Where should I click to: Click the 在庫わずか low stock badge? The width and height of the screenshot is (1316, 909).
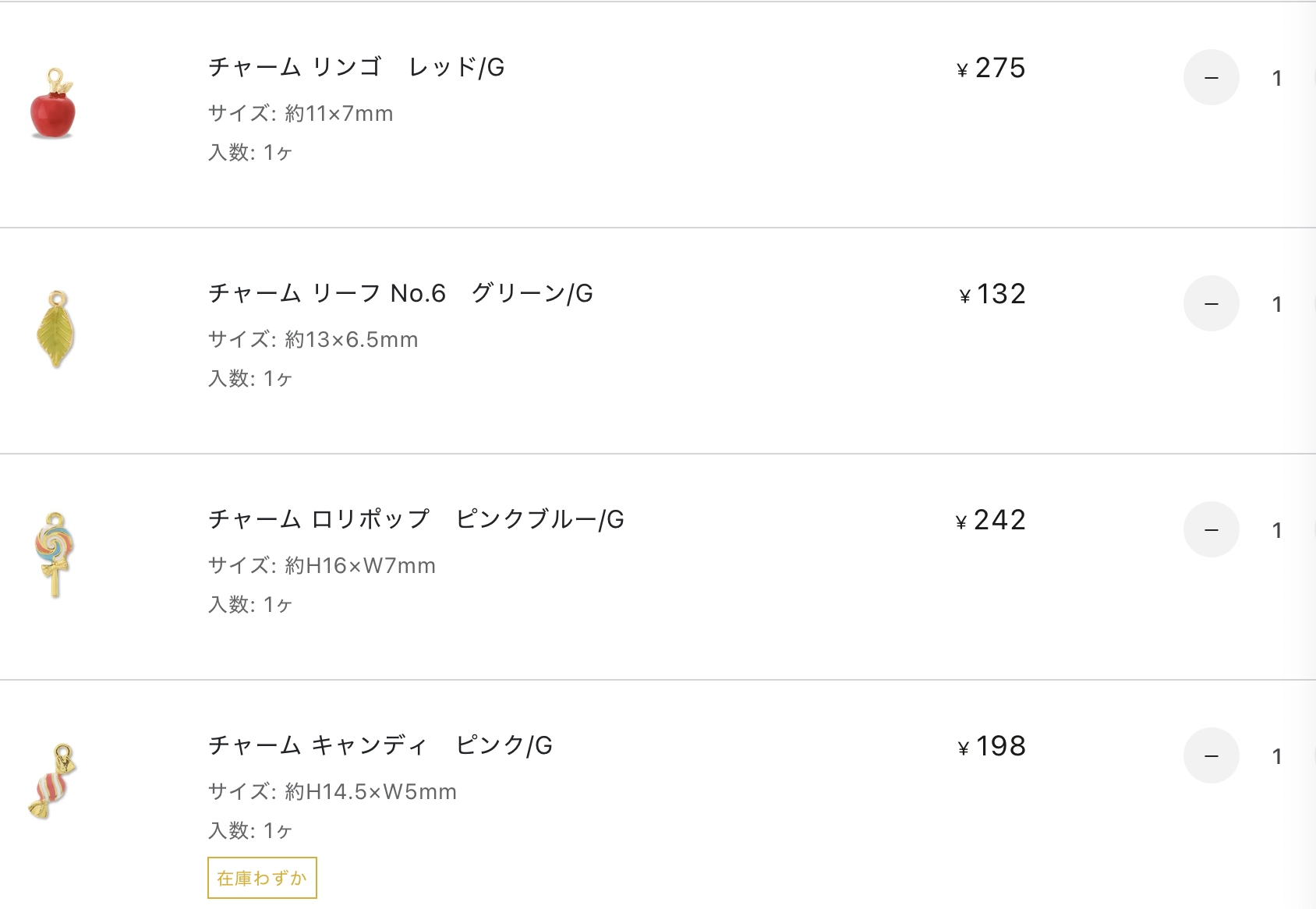point(262,878)
